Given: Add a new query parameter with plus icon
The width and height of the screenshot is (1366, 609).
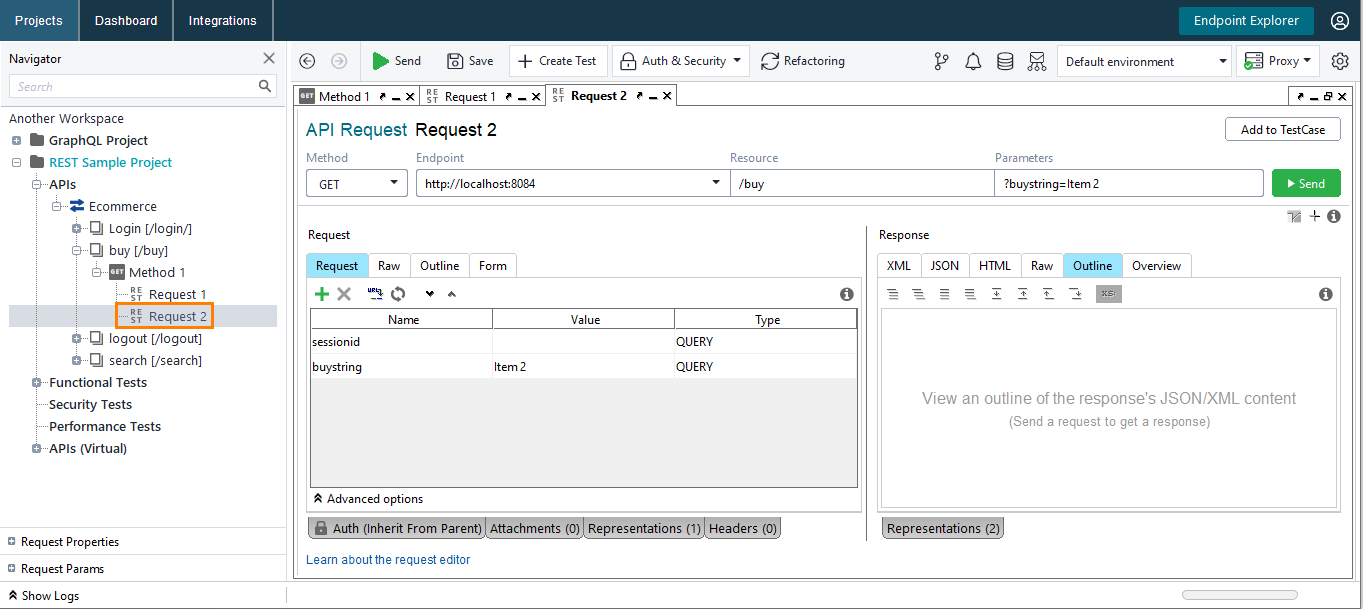Looking at the screenshot, I should coord(321,294).
